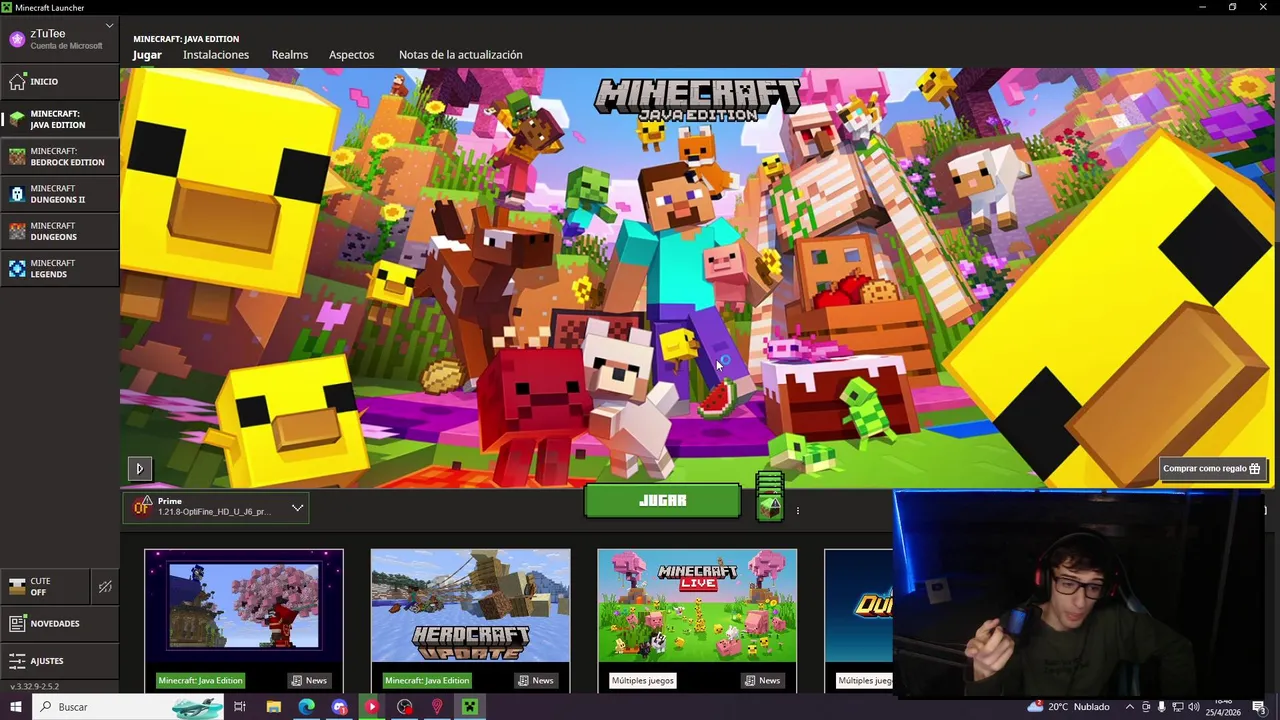1280x720 pixels.
Task: Click the microphone tray icon
Action: pyautogui.click(x=1161, y=707)
